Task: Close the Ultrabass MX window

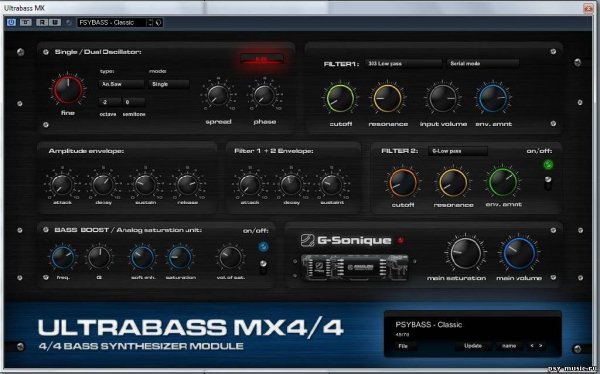Action: pyautogui.click(x=589, y=8)
